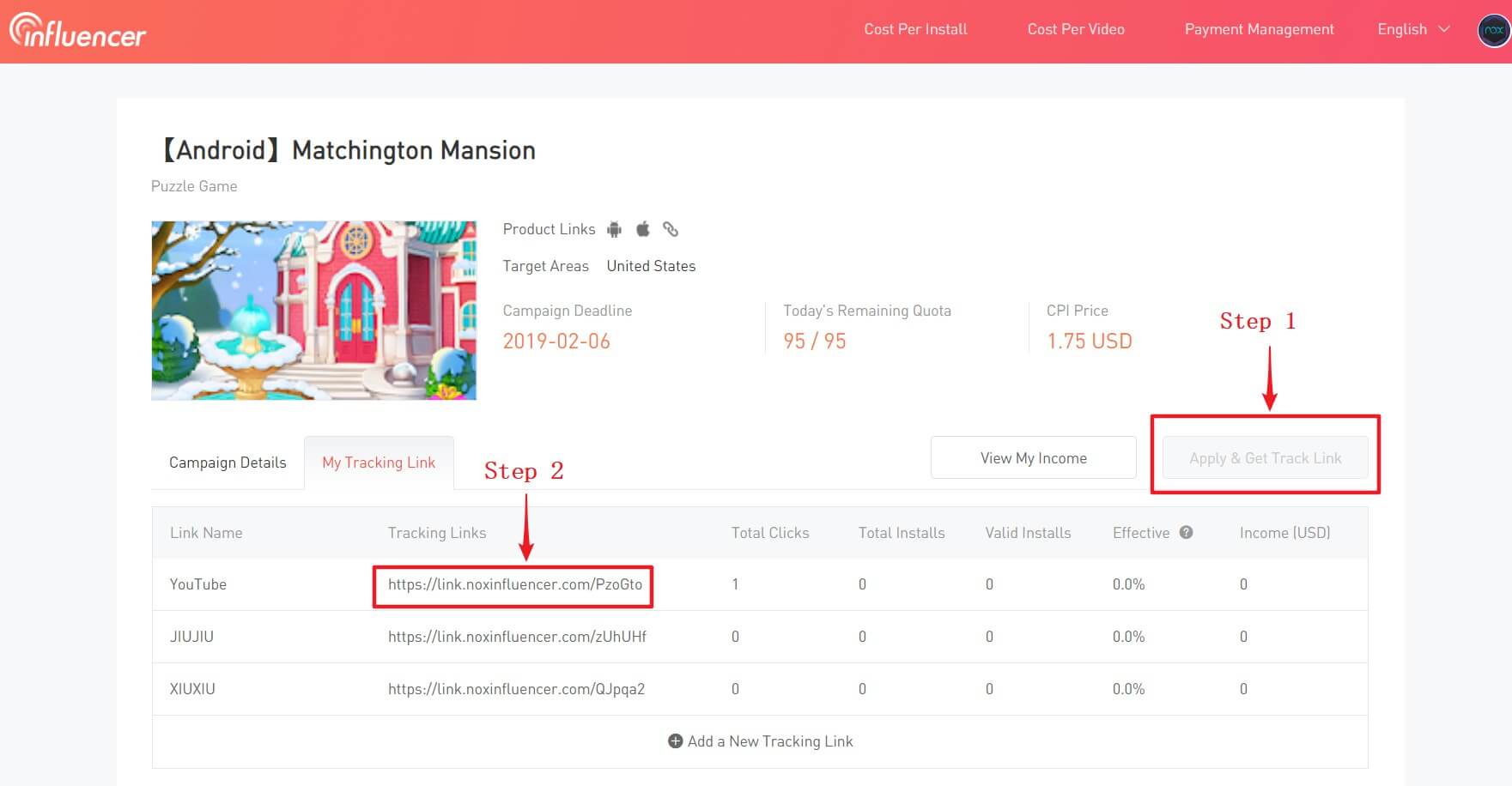Click the Apple product link icon
The image size is (1512, 786).
642,229
